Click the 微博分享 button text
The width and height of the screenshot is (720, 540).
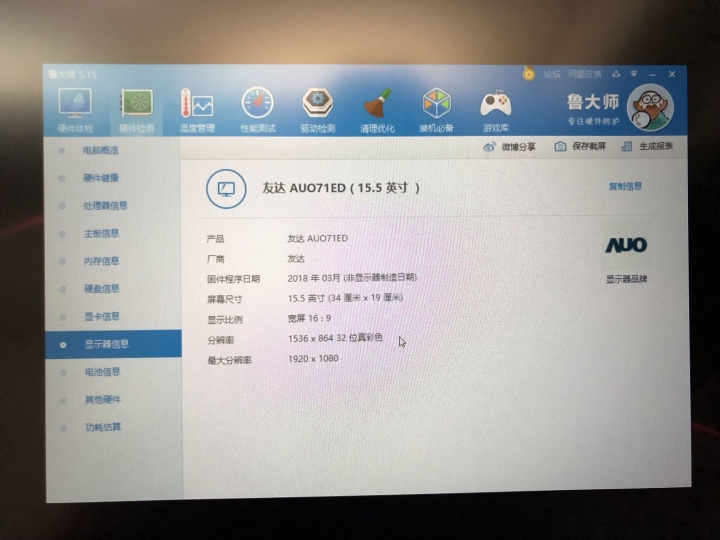[518, 147]
